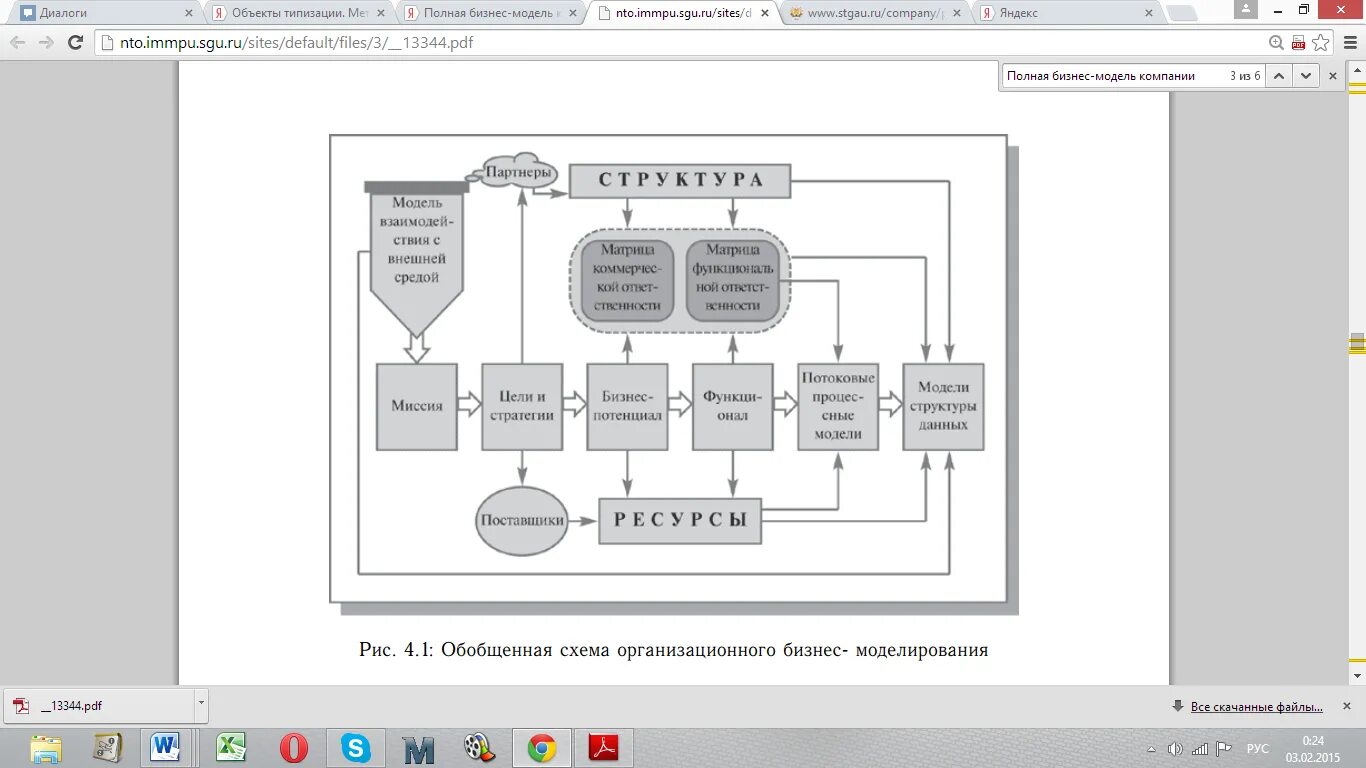The width and height of the screenshot is (1366, 768).
Task: Open the blue M application on taskbar
Action: 418,748
